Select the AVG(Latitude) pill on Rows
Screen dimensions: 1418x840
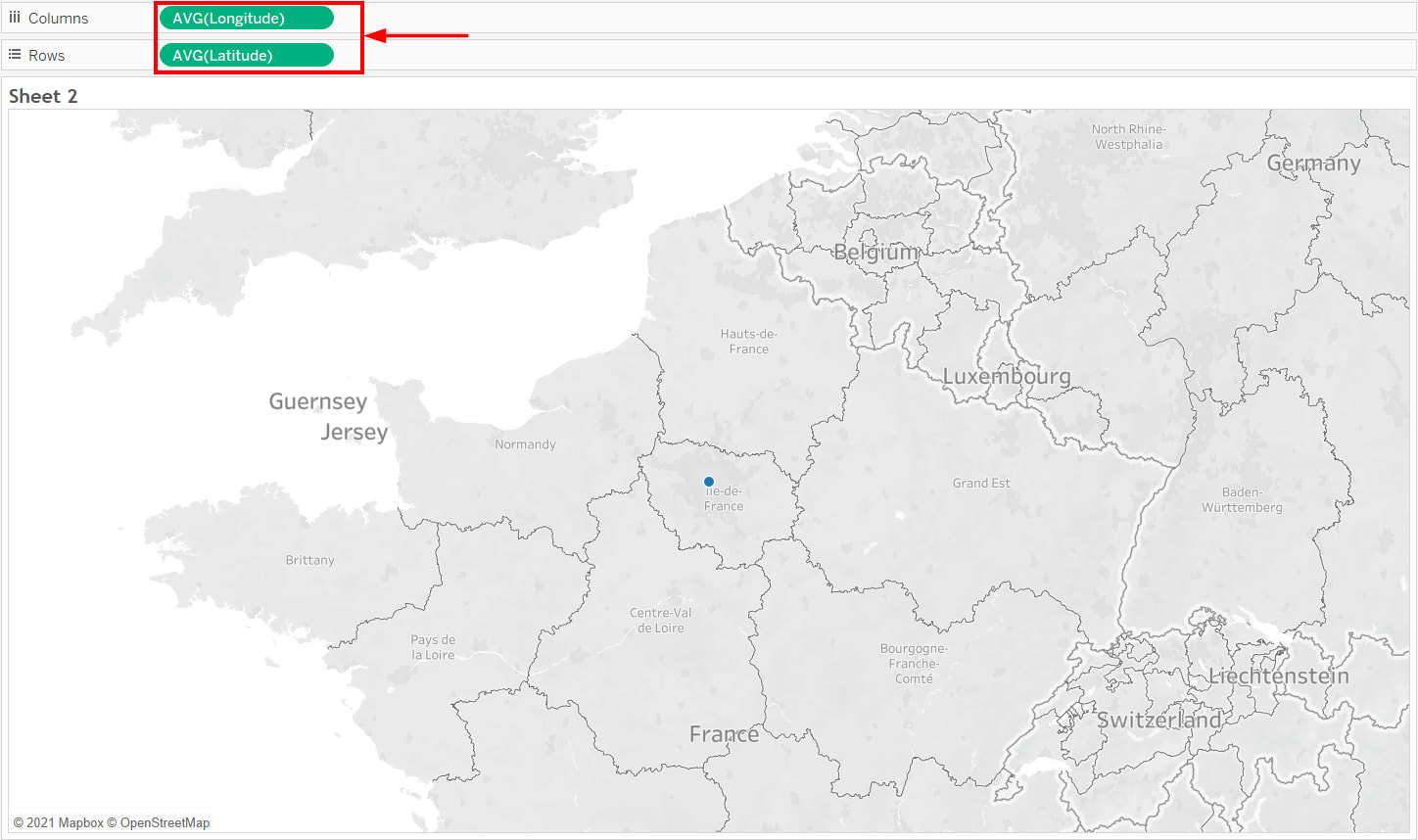pos(246,55)
